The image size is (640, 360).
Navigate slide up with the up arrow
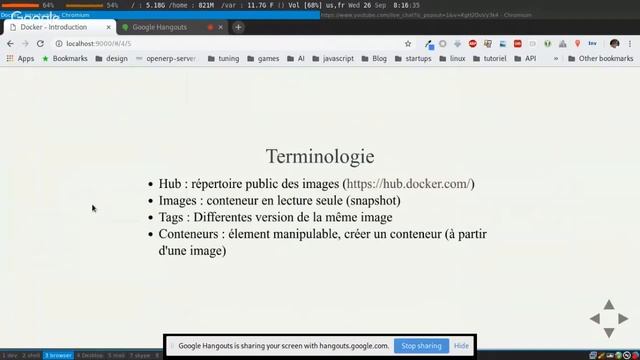[x=609, y=304]
